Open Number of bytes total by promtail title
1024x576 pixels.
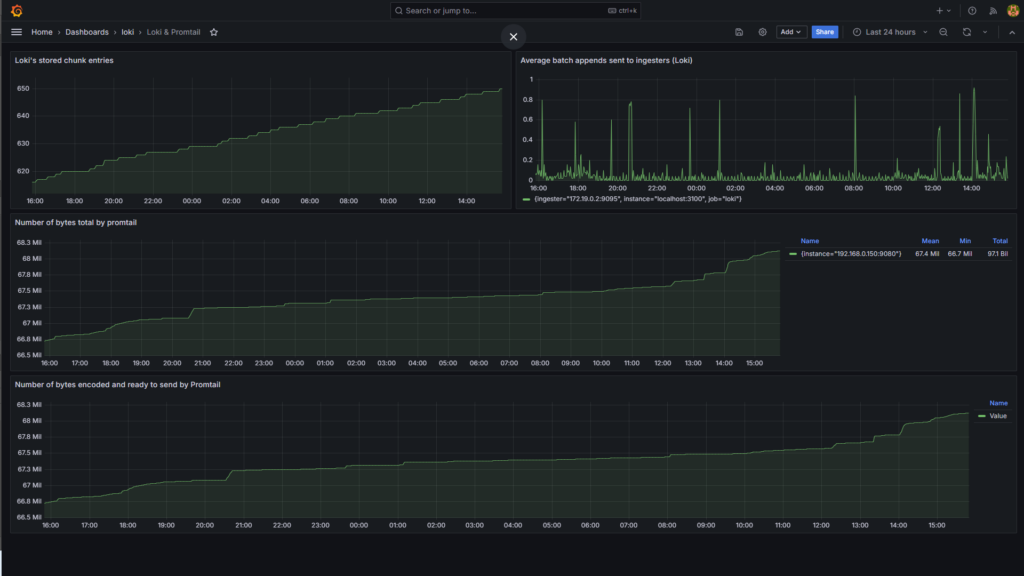(76, 223)
